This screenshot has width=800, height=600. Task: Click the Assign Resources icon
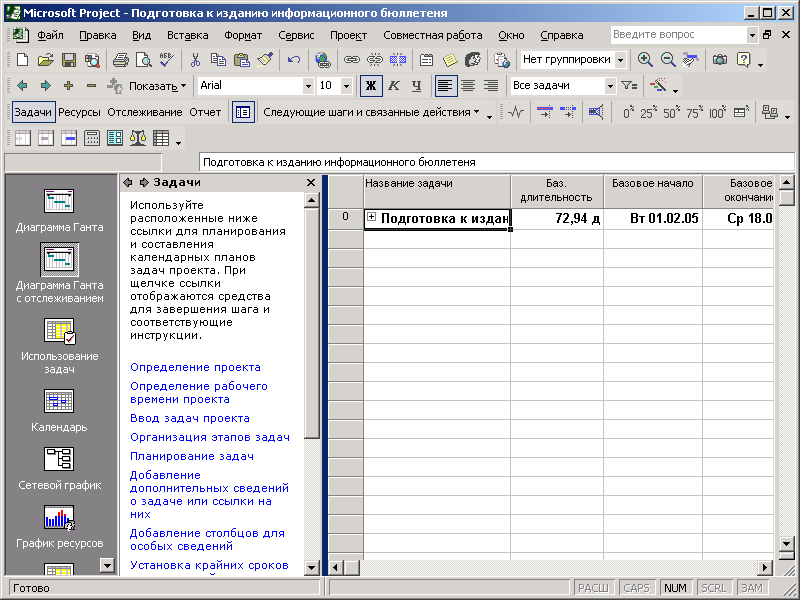tap(473, 60)
